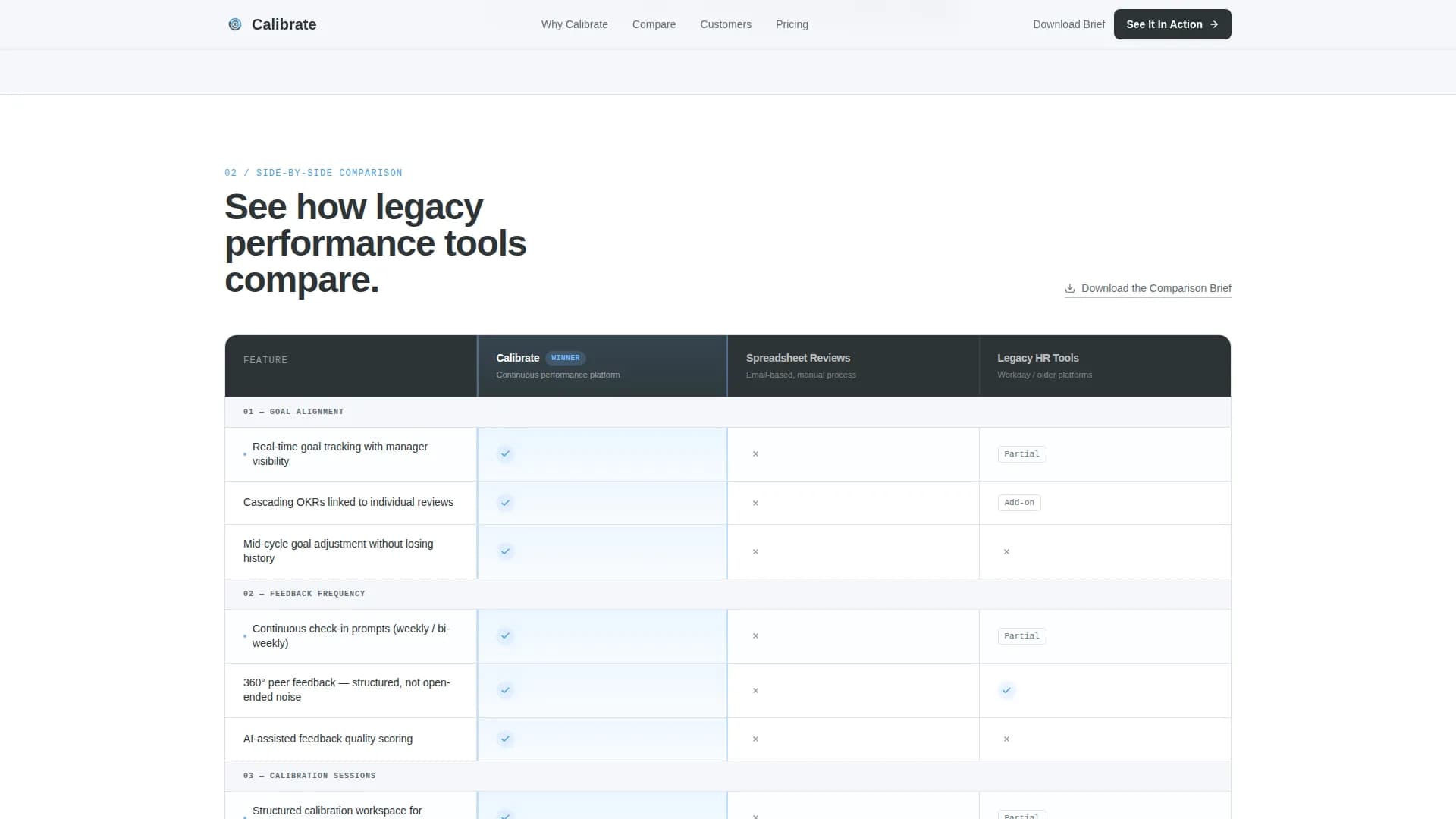This screenshot has width=1456, height=819.
Task: Click 'Structured calibration workspace for' feature text
Action: [337, 811]
